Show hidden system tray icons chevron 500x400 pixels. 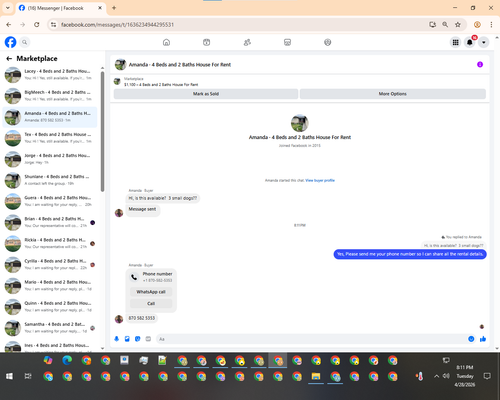click(436, 376)
